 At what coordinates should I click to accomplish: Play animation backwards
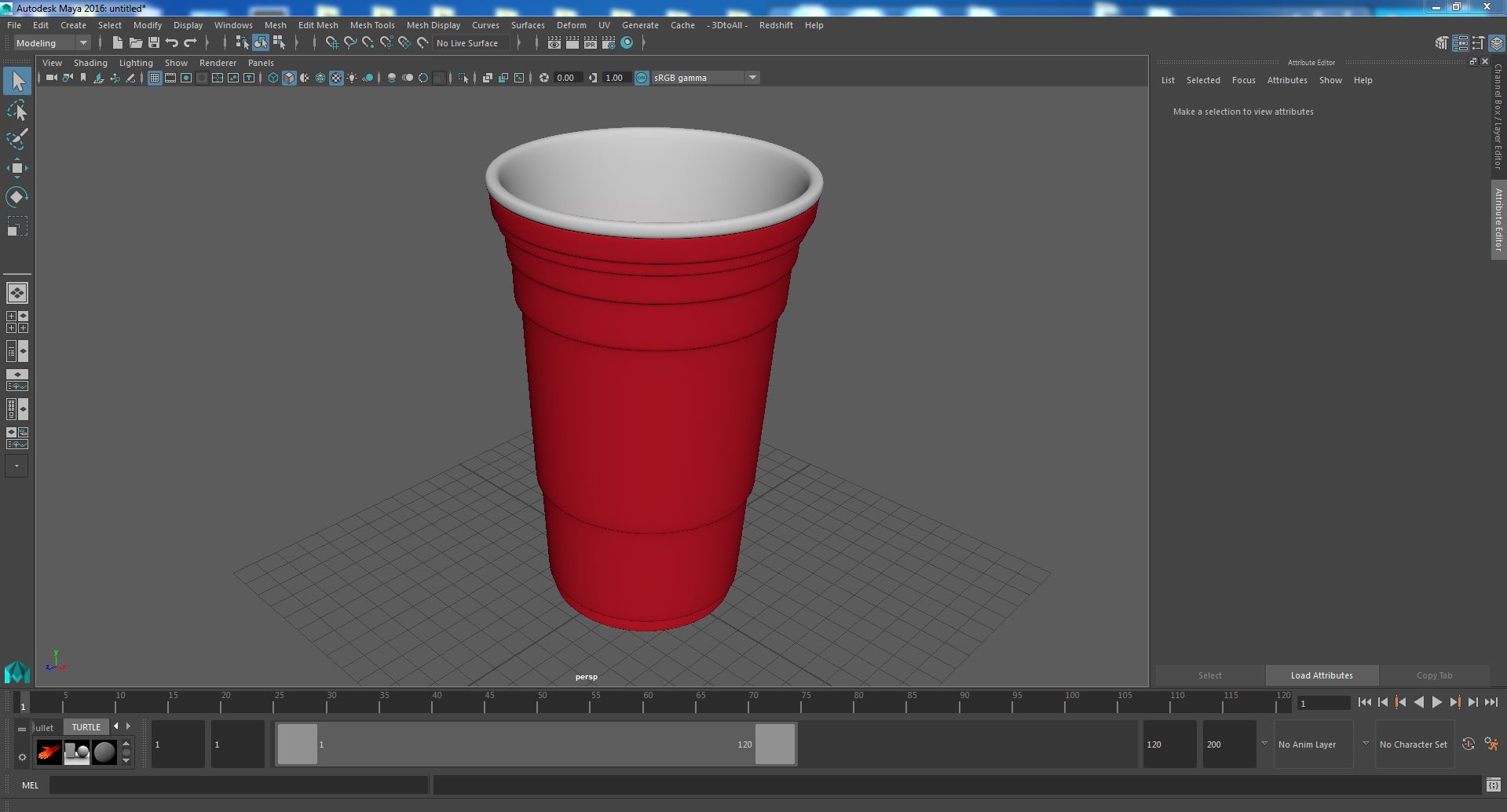pyautogui.click(x=1418, y=703)
